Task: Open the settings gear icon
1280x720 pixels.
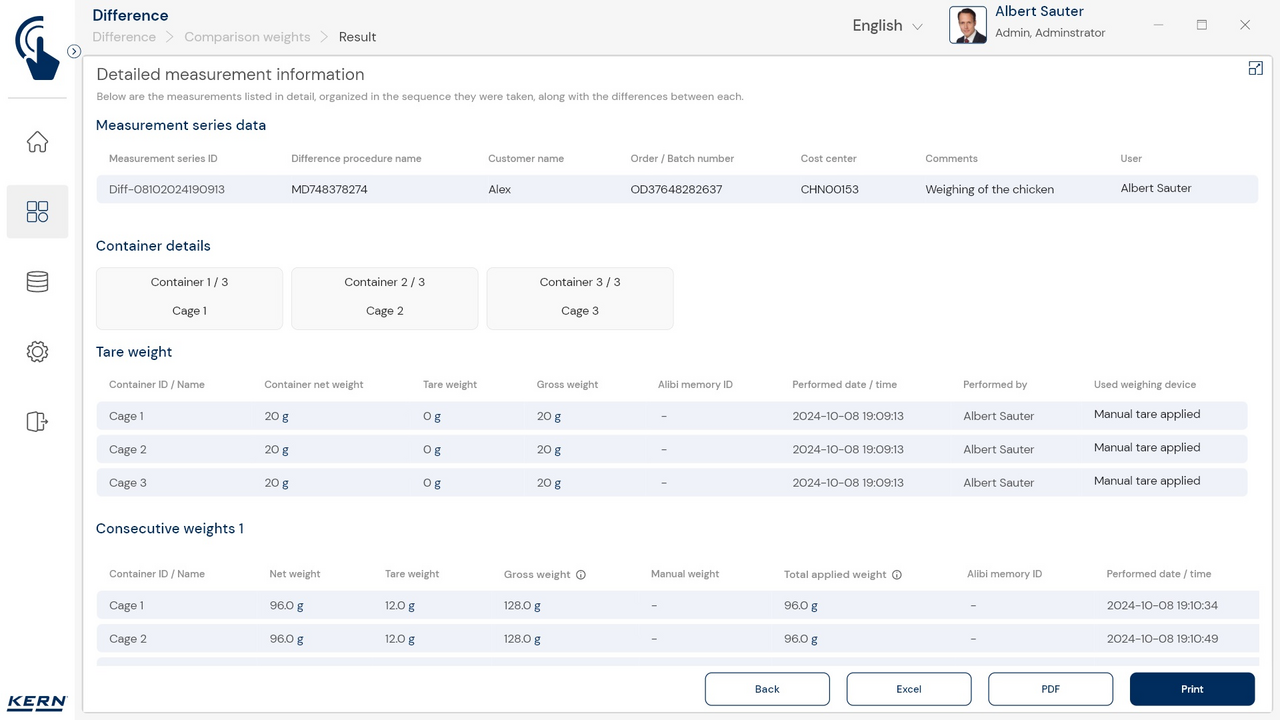Action: tap(37, 351)
